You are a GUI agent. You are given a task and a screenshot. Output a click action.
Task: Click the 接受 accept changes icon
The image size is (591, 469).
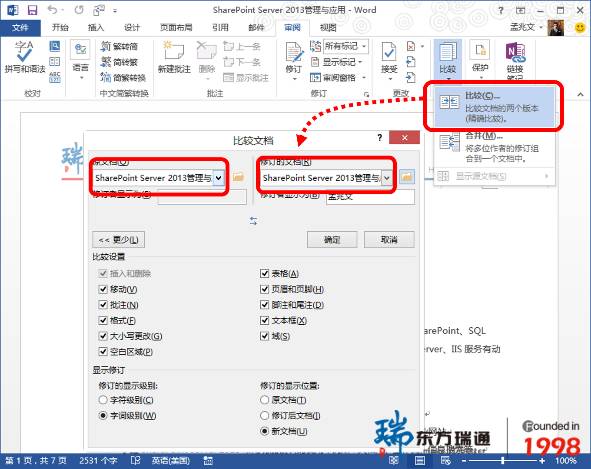click(389, 53)
